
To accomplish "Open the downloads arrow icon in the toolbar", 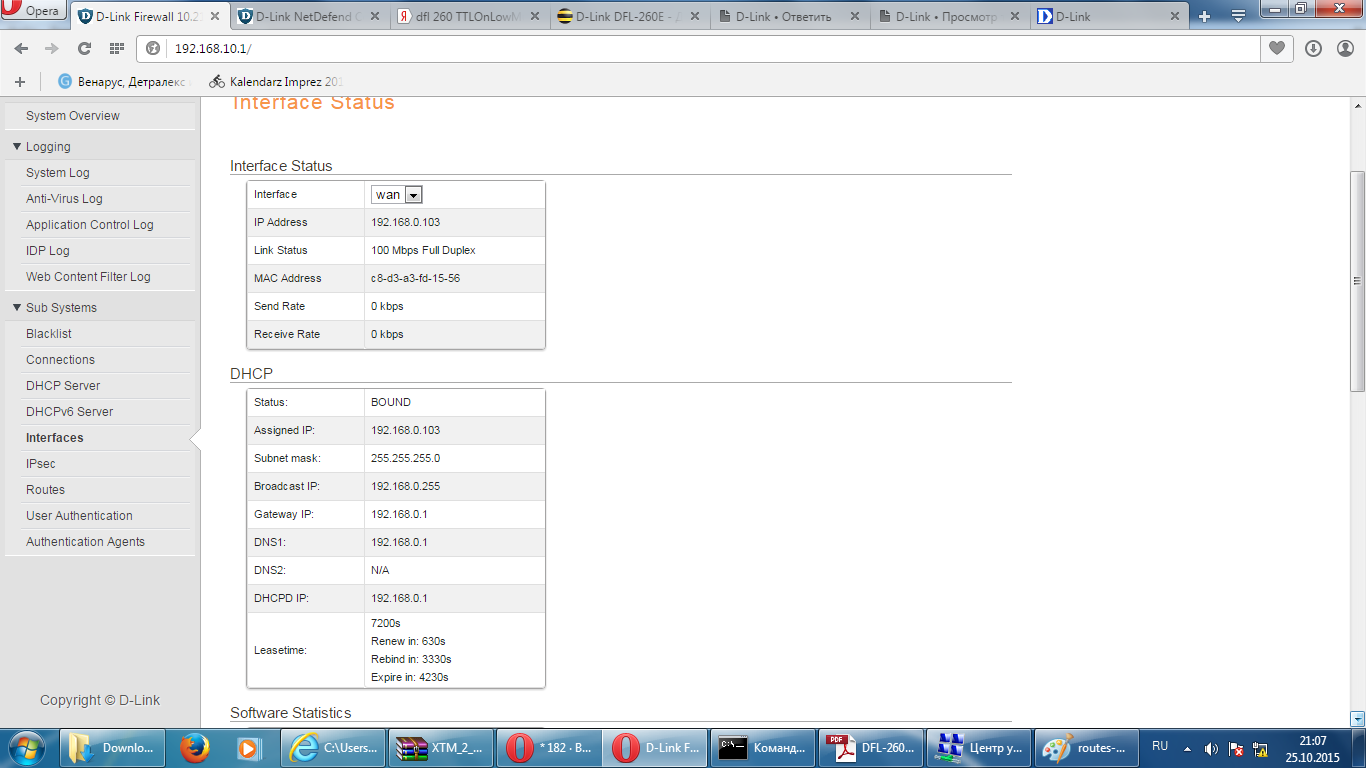I will click(1314, 49).
